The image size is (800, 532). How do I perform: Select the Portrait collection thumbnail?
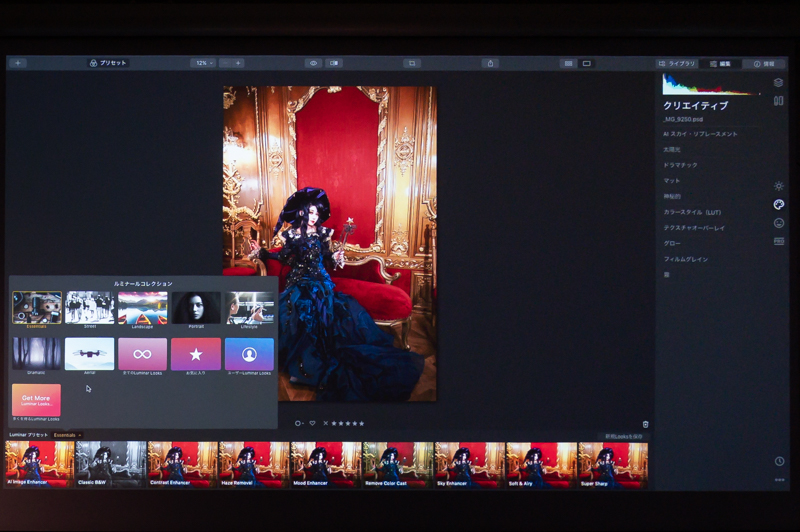(196, 308)
